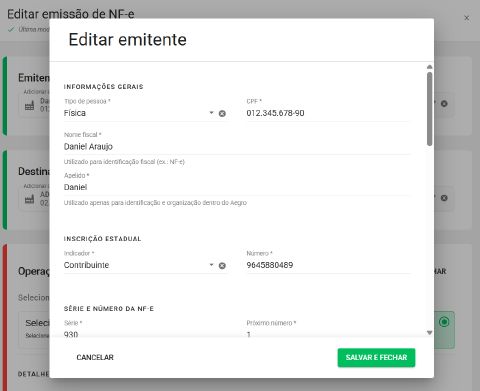Edit the Nome fiscal field Daniel Araujo
Viewport: 480px width, 391px height.
coord(237,147)
